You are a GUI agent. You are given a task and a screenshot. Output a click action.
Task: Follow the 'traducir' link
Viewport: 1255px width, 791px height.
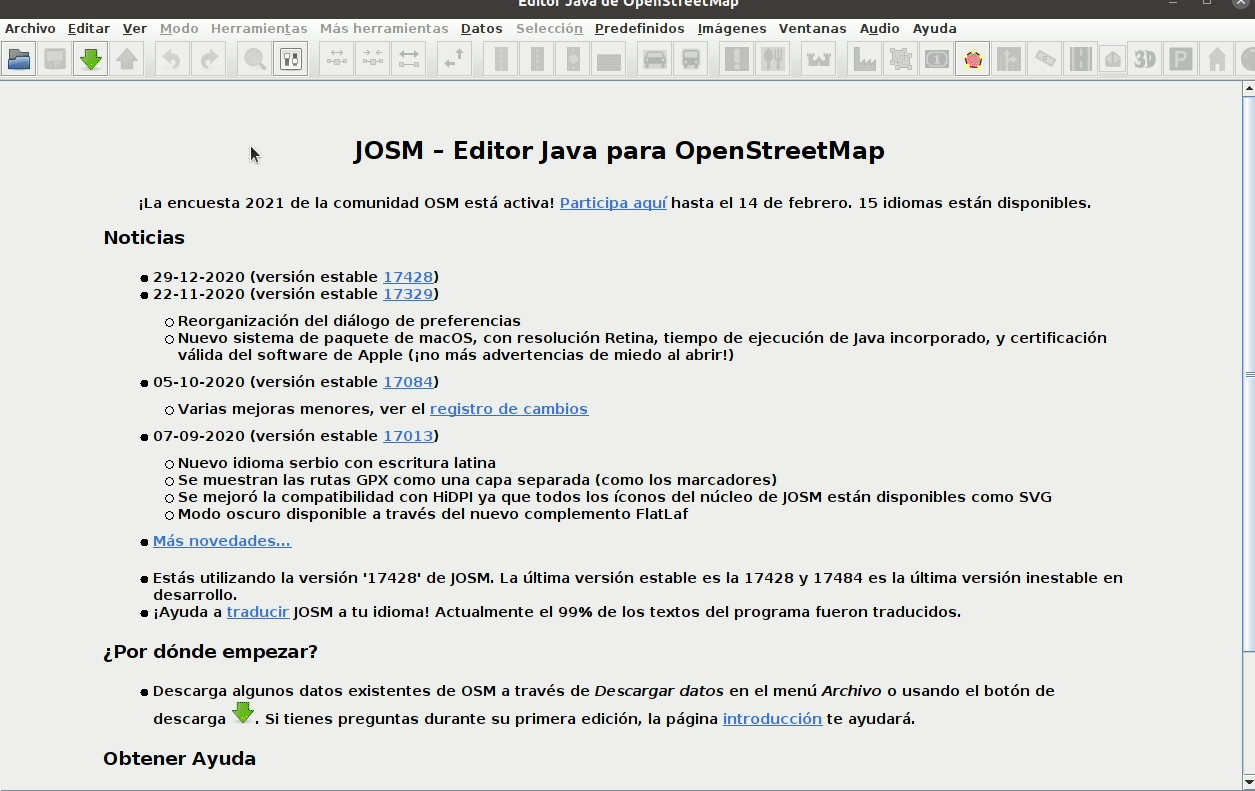coord(258,612)
